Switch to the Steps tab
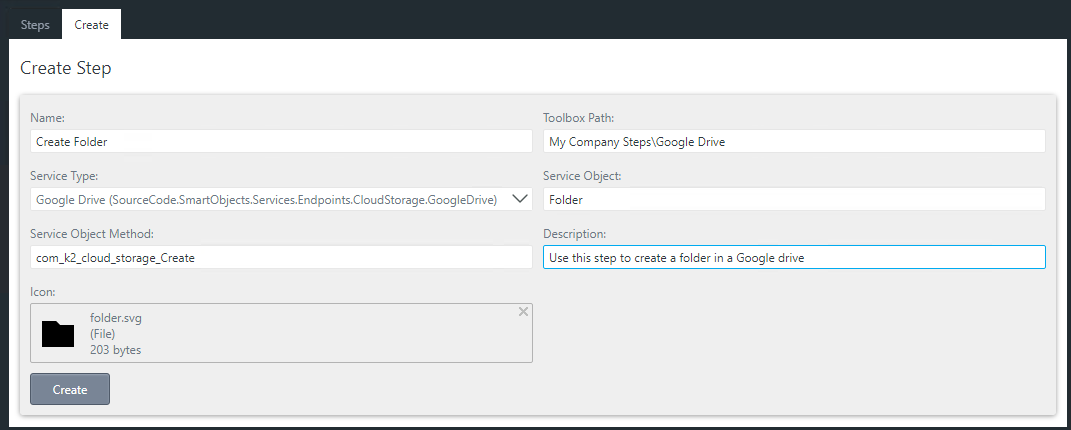The width and height of the screenshot is (1071, 430). (35, 25)
